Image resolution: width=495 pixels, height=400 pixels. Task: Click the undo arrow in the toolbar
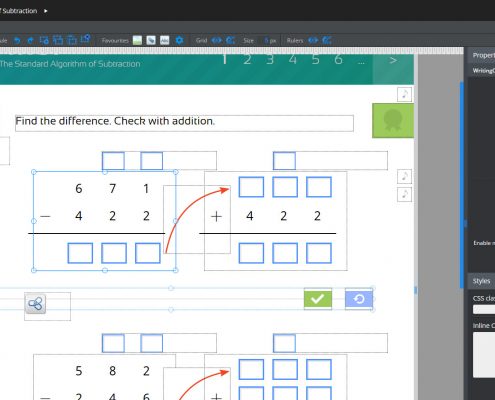17,41
